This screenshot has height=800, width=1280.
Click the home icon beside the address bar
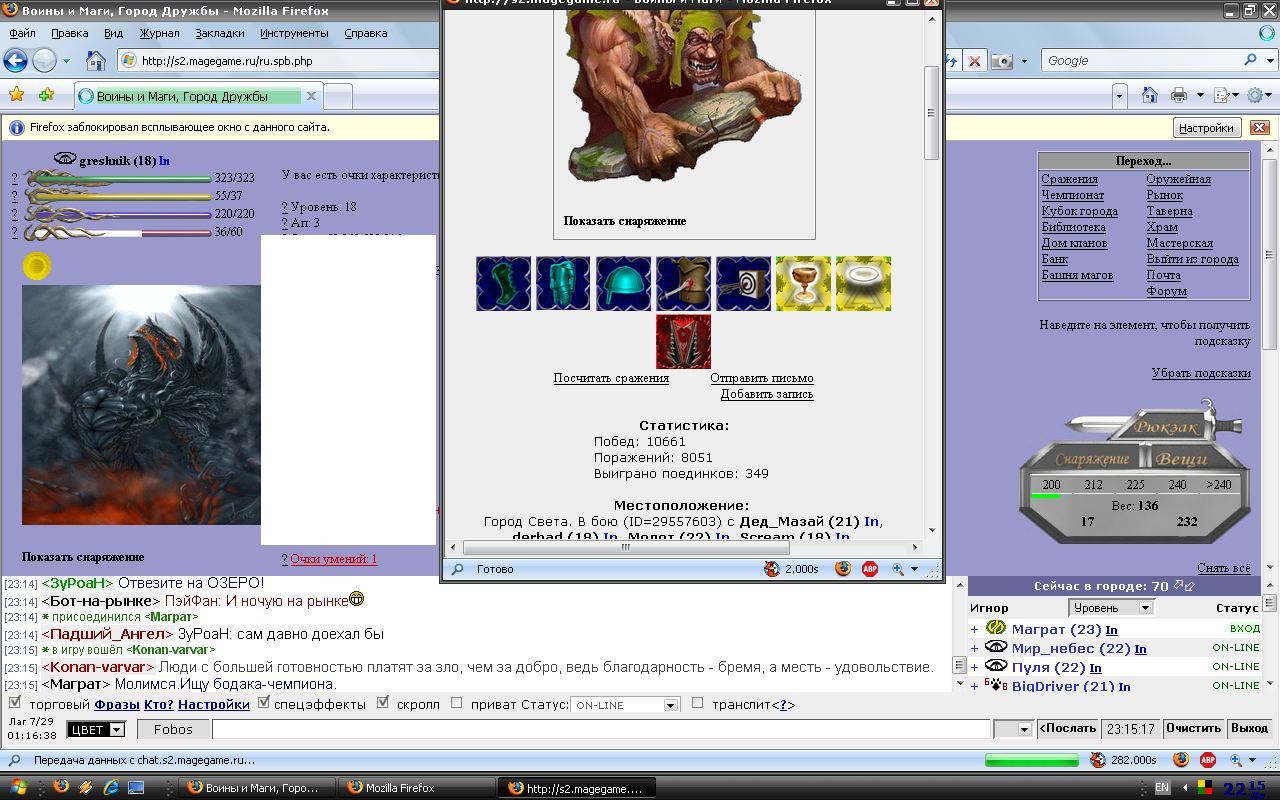click(x=96, y=61)
